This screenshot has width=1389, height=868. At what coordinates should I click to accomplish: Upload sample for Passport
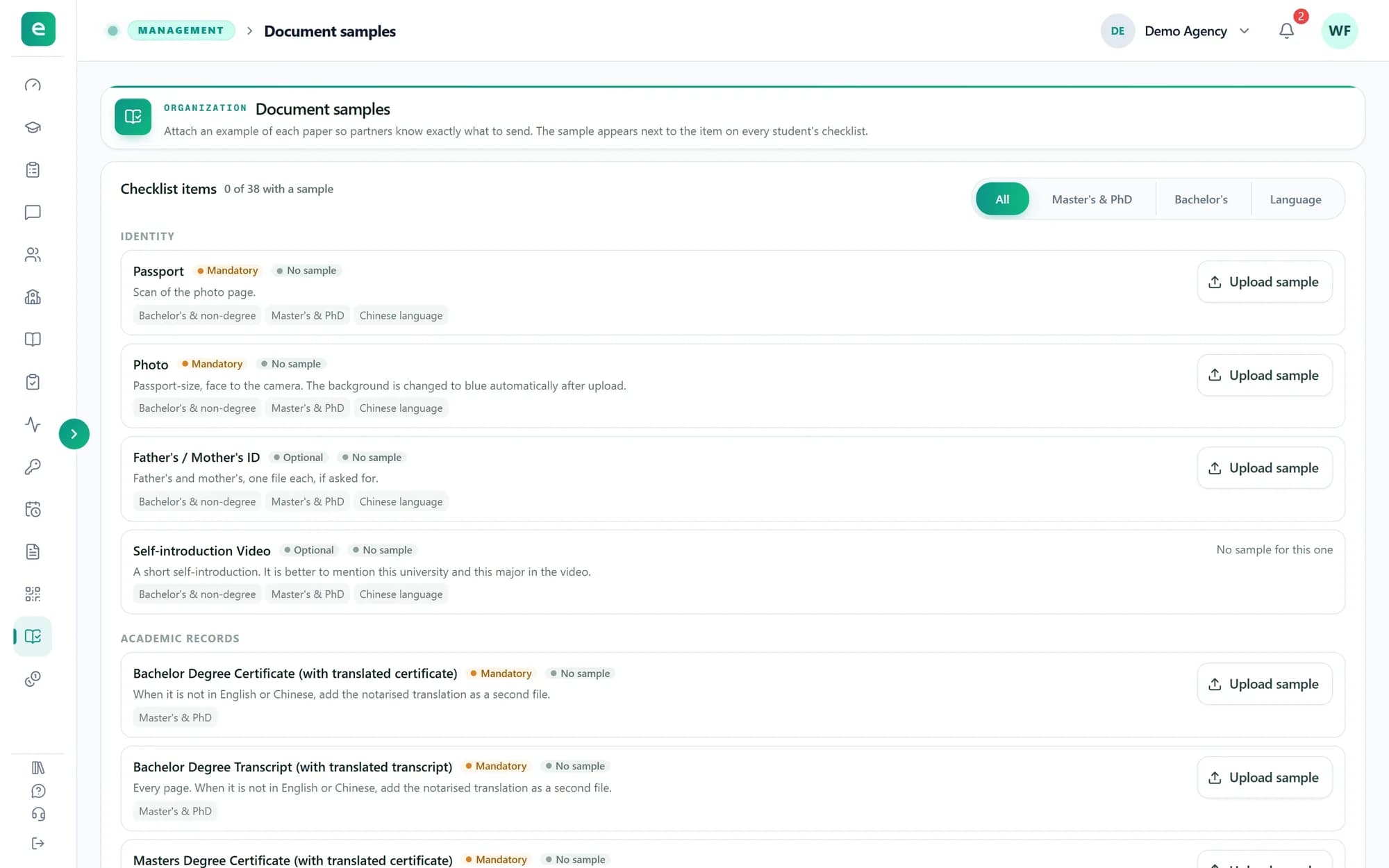1264,281
